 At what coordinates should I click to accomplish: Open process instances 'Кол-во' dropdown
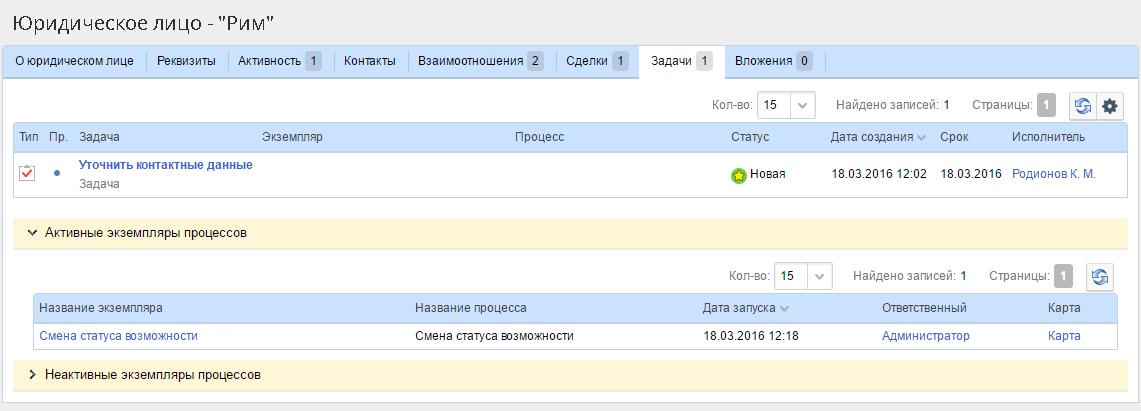click(819, 276)
